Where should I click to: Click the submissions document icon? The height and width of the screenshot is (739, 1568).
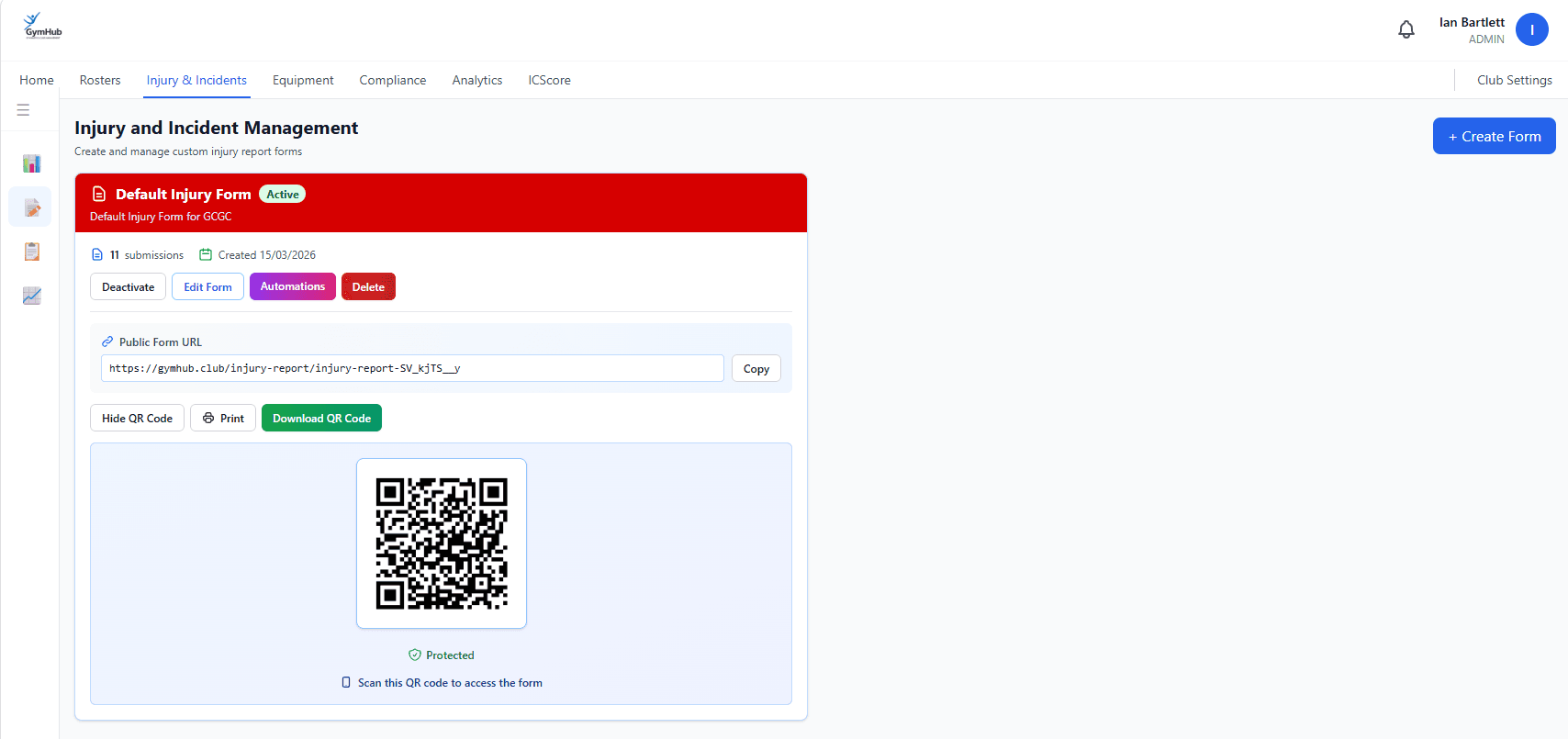[97, 255]
